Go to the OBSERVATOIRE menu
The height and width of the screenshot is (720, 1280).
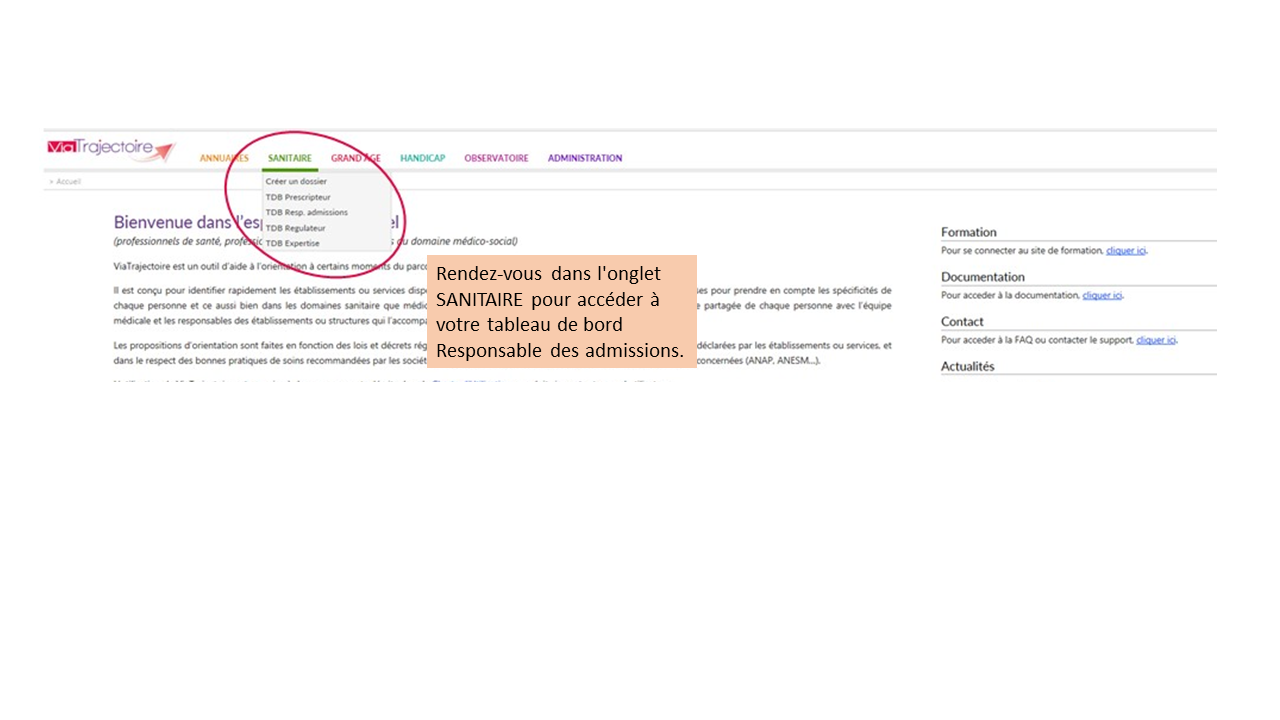click(496, 158)
